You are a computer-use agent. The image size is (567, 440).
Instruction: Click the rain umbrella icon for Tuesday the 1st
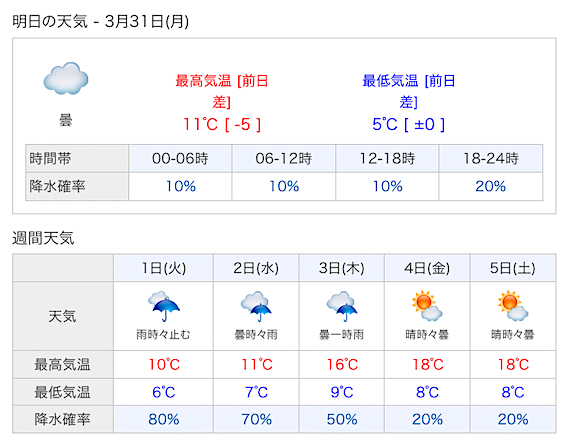(x=163, y=306)
